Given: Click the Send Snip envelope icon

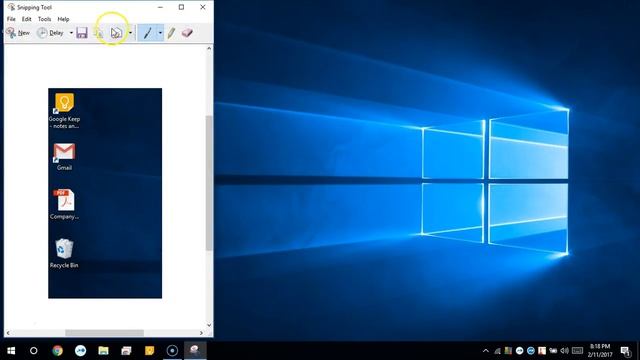Looking at the screenshot, I should tap(116, 33).
